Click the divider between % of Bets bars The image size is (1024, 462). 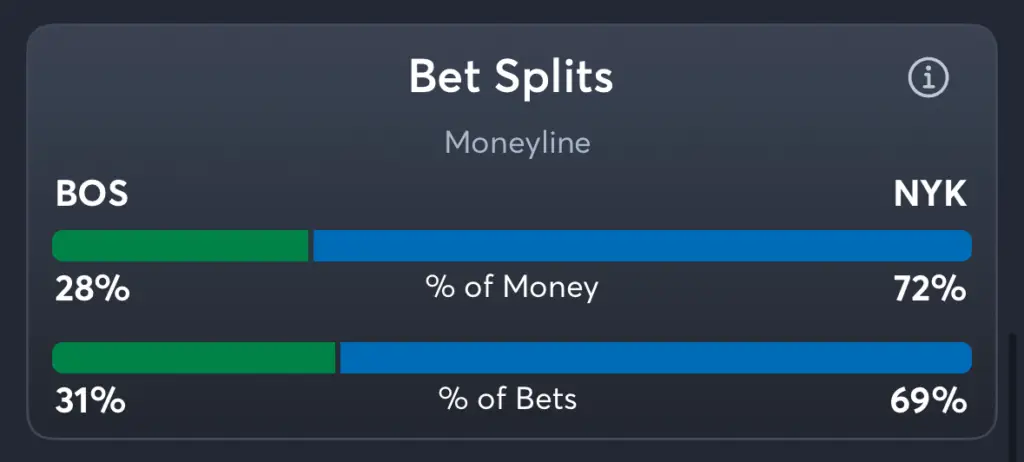338,358
